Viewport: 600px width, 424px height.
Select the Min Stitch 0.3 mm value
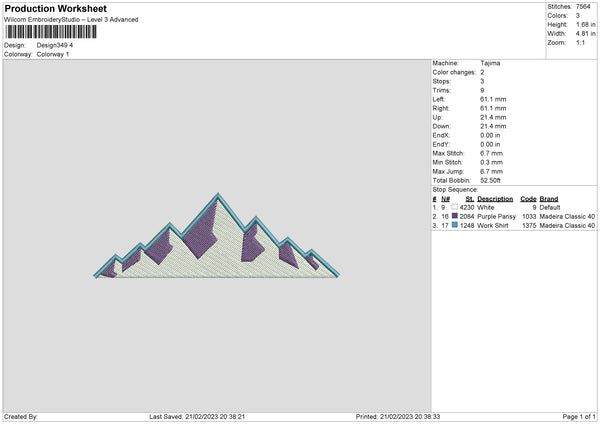[x=491, y=163]
